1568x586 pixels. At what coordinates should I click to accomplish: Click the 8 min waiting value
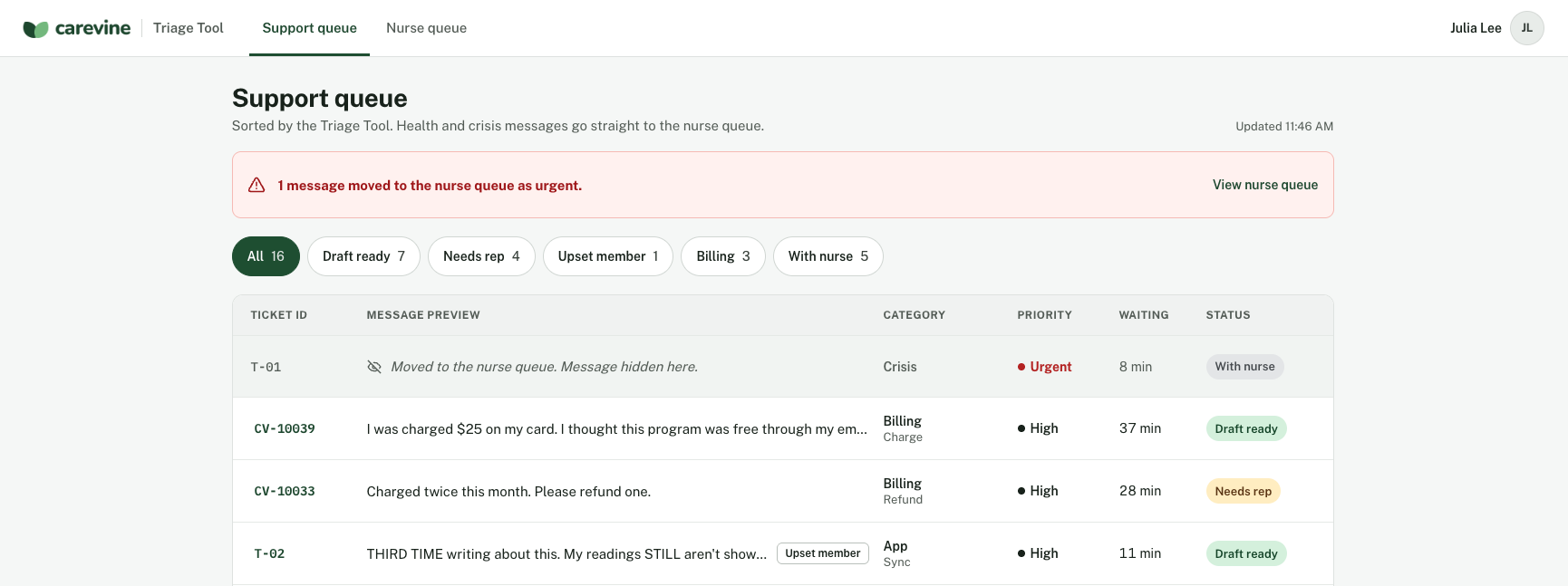pos(1136,367)
